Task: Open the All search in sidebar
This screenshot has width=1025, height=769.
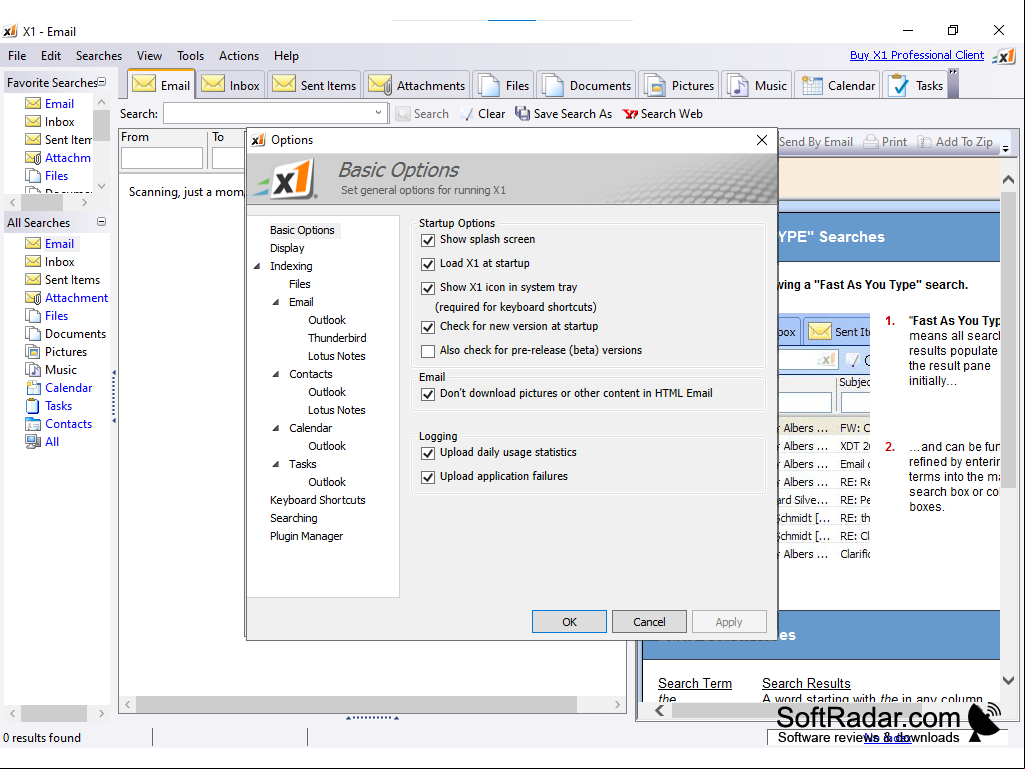Action: click(x=42, y=441)
